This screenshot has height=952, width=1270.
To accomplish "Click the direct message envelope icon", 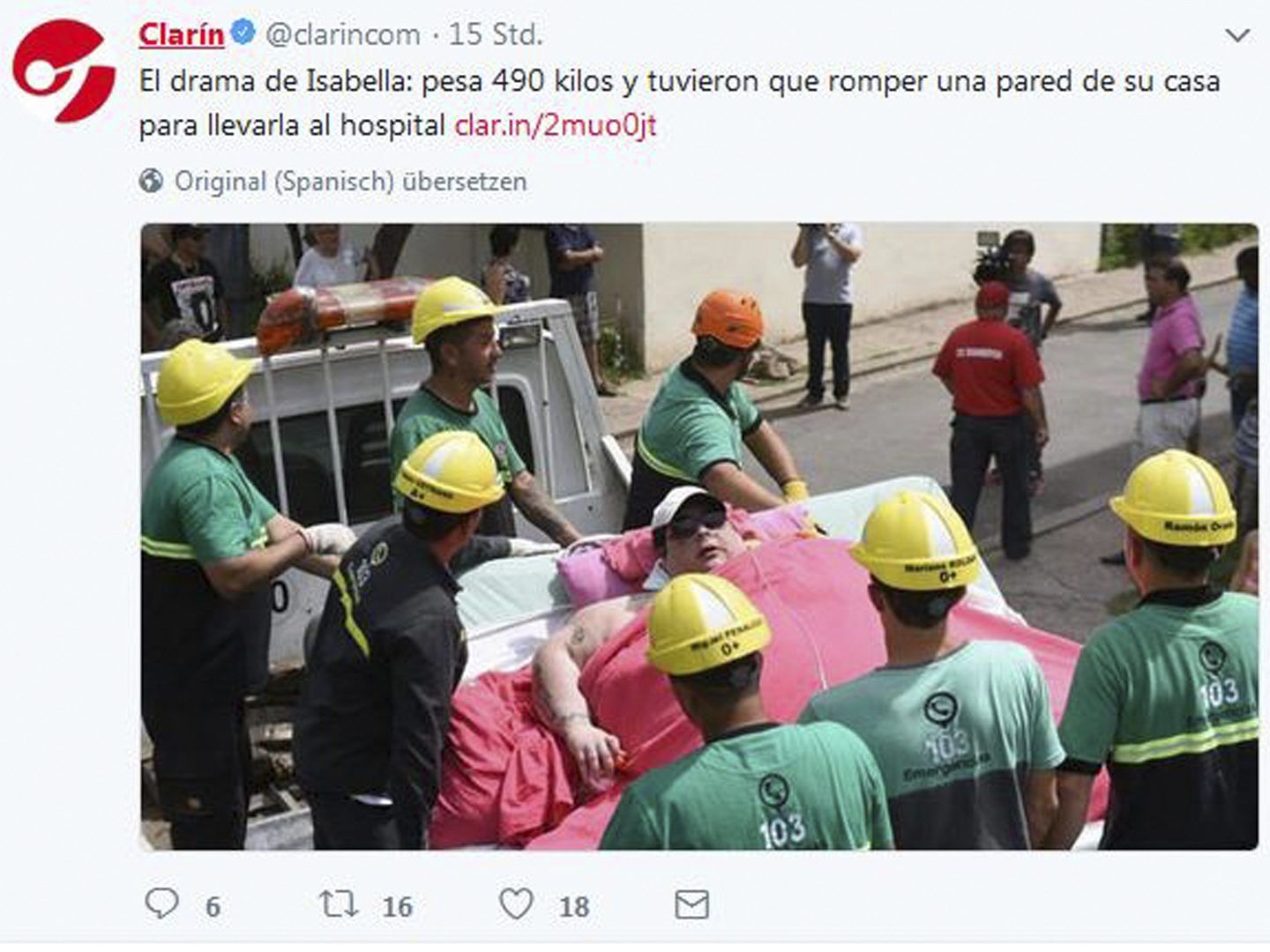I will pos(691,904).
